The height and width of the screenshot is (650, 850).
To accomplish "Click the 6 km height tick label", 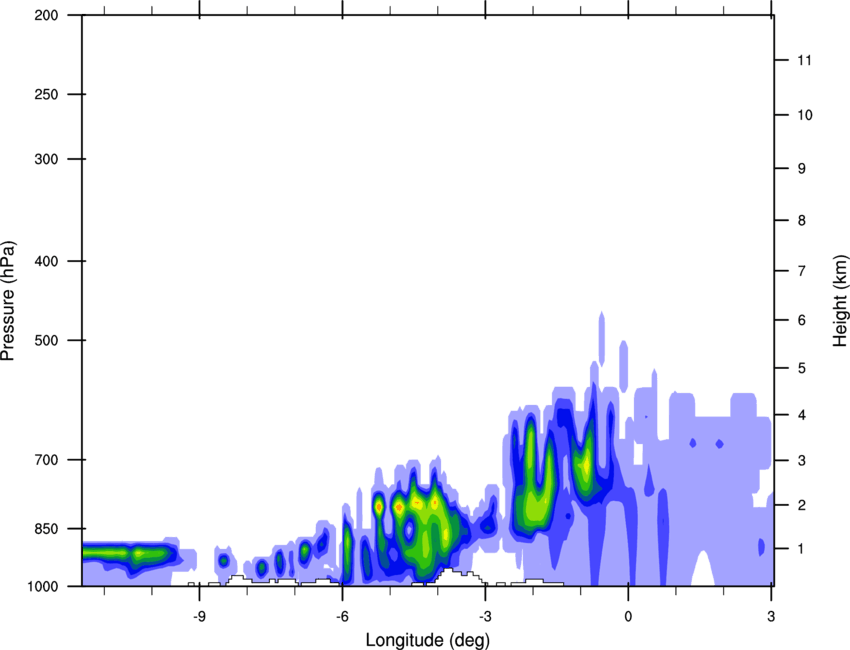I will (801, 320).
